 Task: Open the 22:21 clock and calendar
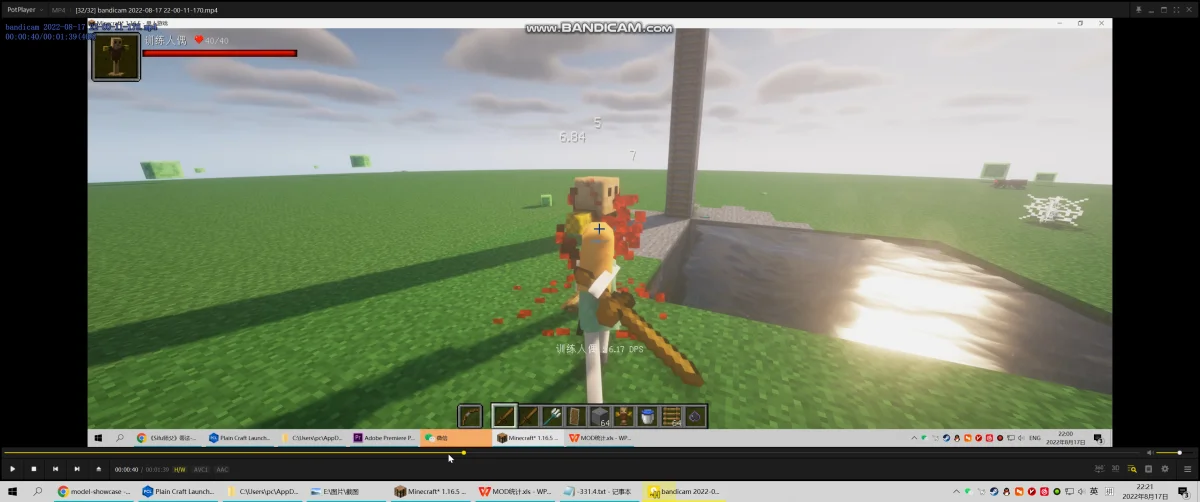pos(1144,491)
